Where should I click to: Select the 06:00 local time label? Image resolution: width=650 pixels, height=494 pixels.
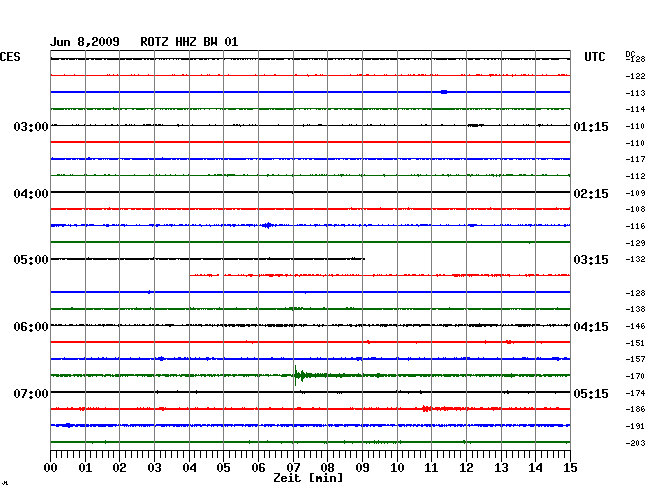point(31,327)
